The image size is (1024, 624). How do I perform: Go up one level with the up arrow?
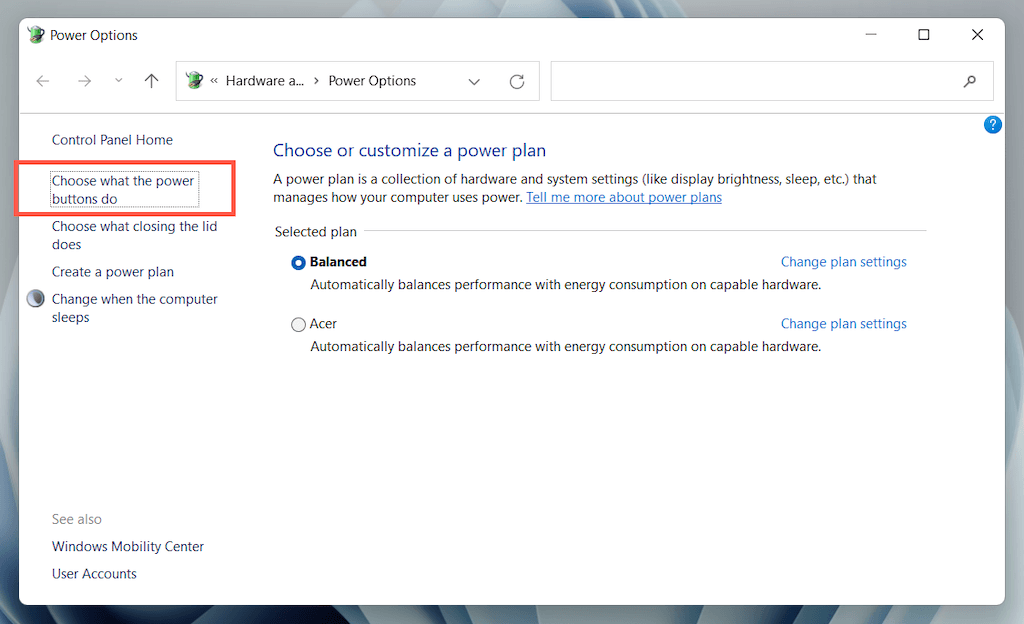click(x=152, y=81)
